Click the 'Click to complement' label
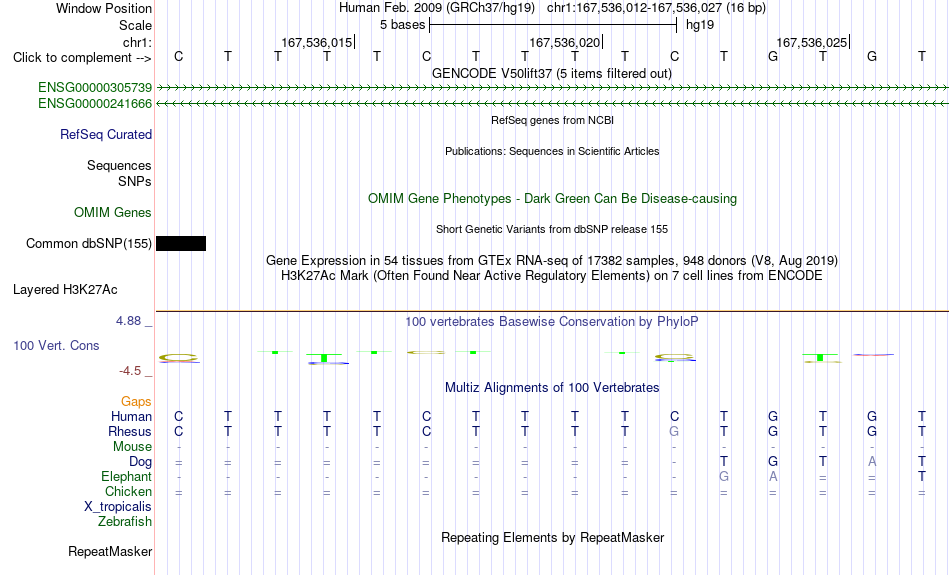This screenshot has height=575, width=950. point(82,58)
